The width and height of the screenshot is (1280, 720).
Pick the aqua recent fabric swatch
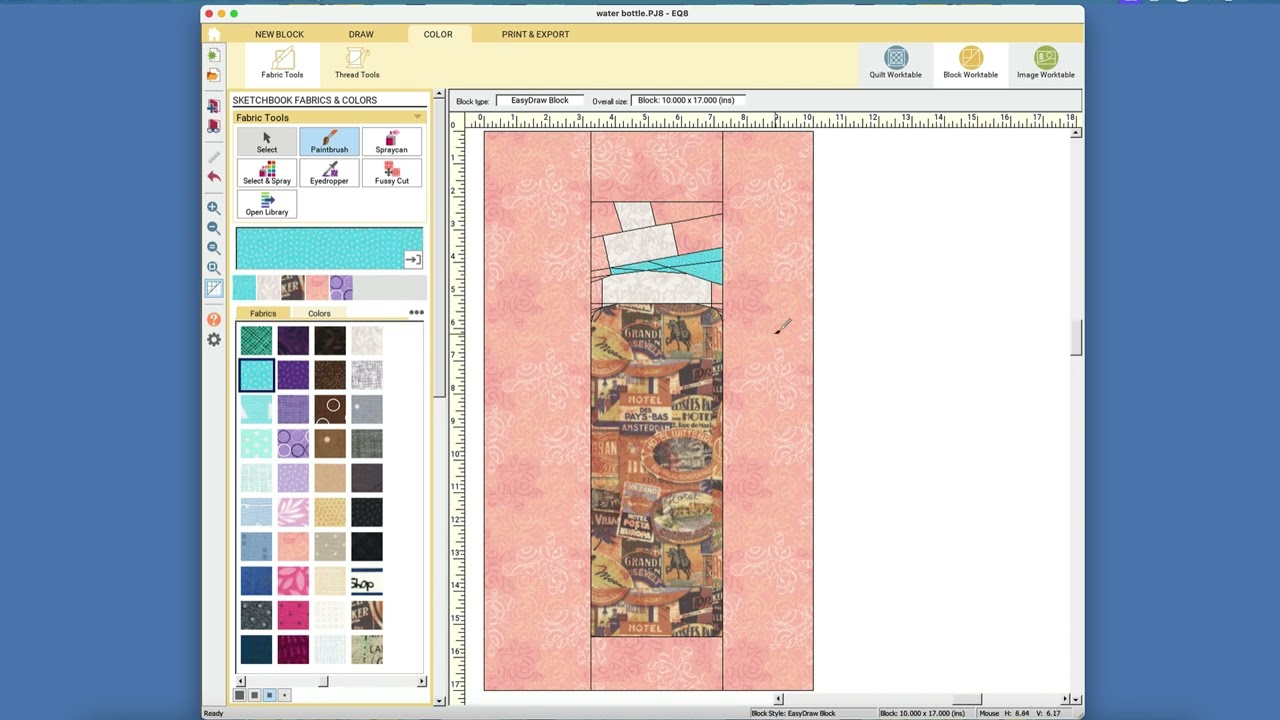pos(244,288)
